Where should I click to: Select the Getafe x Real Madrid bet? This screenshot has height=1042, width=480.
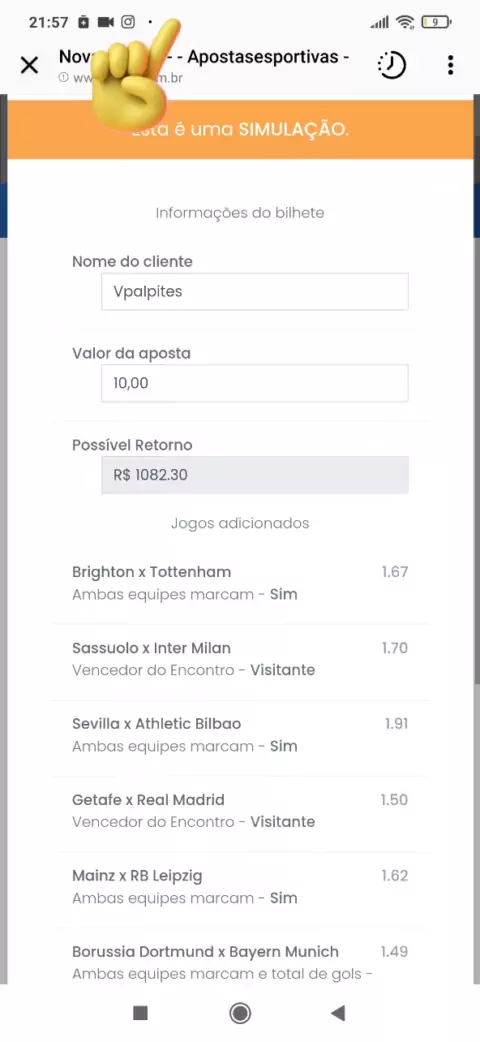240,811
